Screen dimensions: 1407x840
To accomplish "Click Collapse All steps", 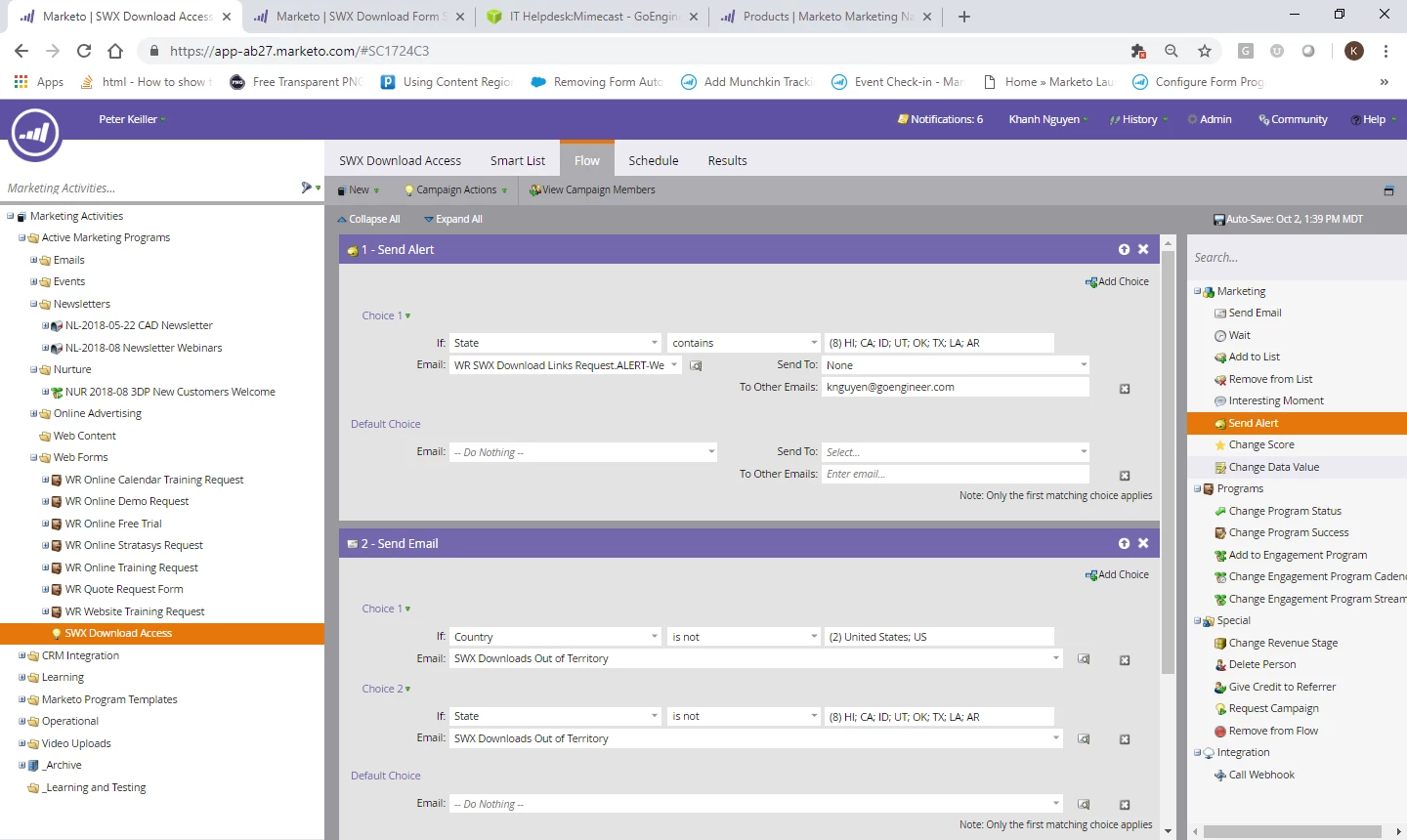I will 368,219.
